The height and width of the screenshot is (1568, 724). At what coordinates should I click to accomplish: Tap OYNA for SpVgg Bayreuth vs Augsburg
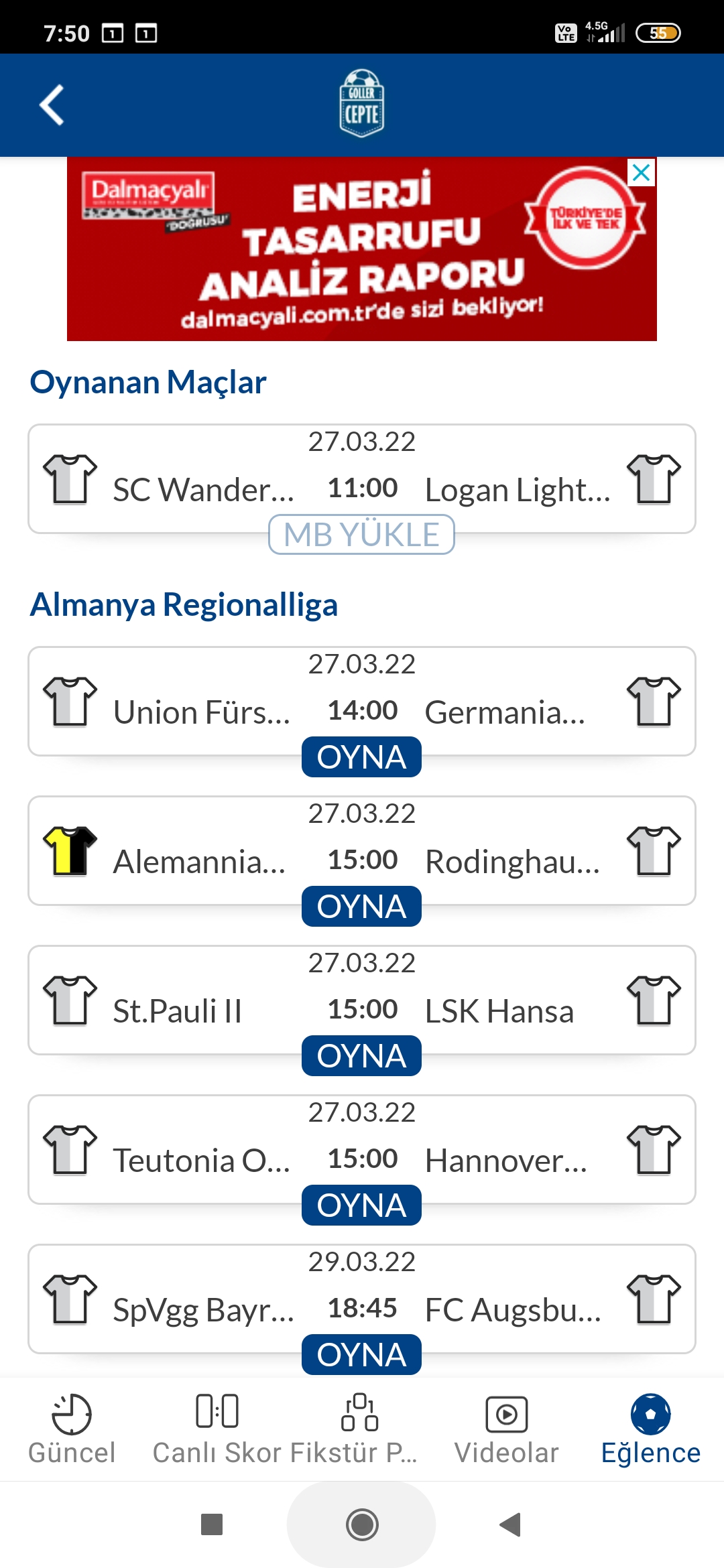point(361,1355)
